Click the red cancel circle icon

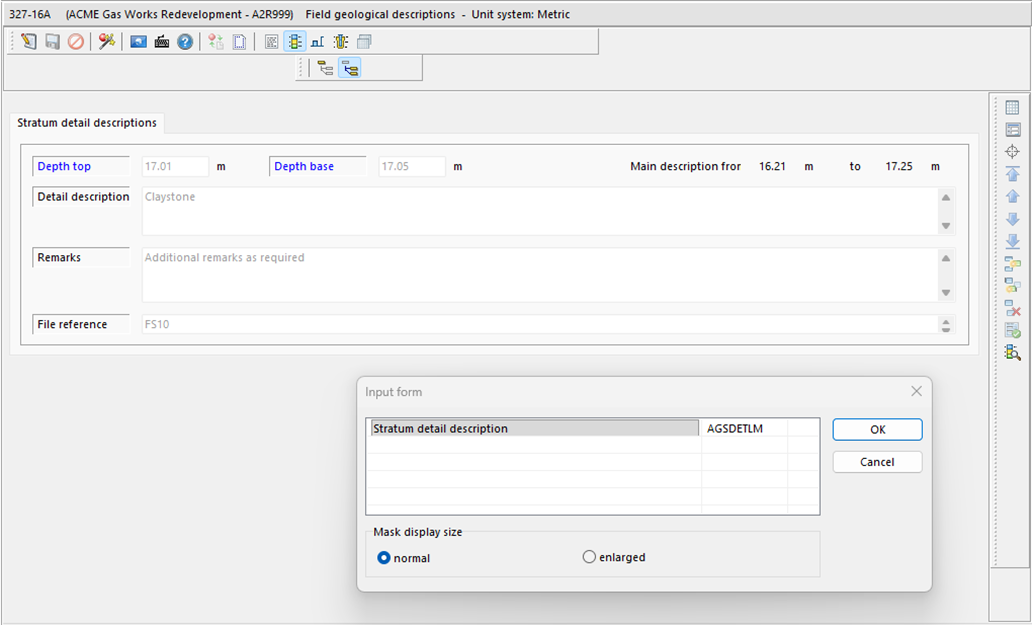[76, 42]
